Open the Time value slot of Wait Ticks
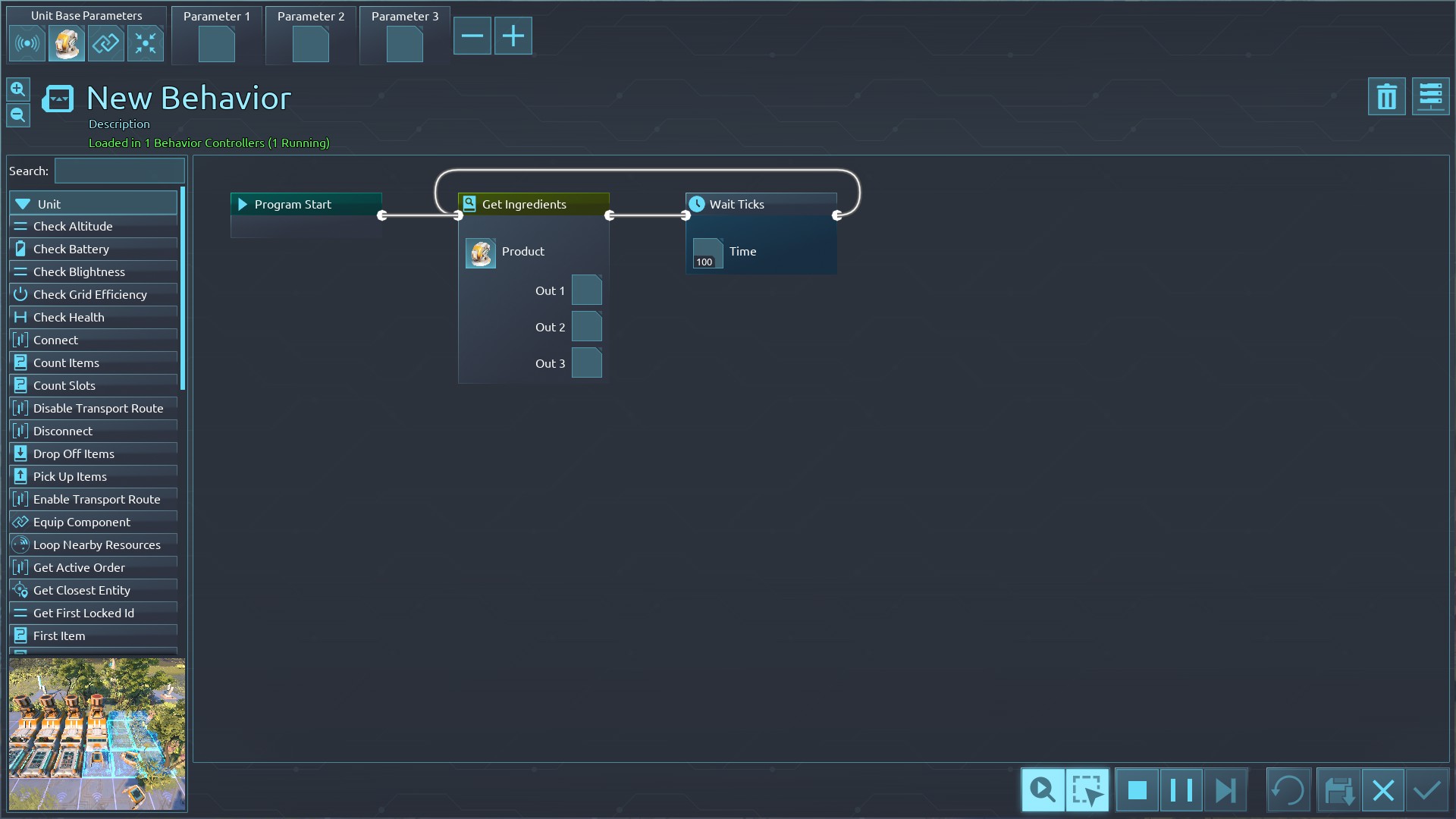 [x=708, y=253]
